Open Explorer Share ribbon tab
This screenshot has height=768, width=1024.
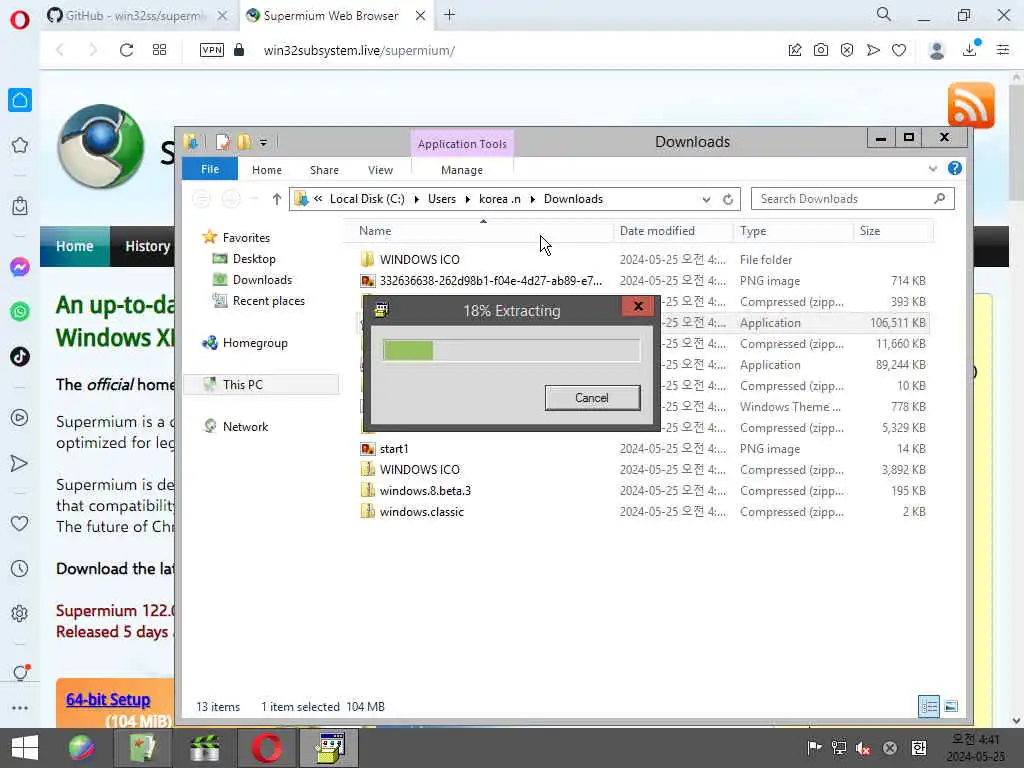click(x=324, y=170)
